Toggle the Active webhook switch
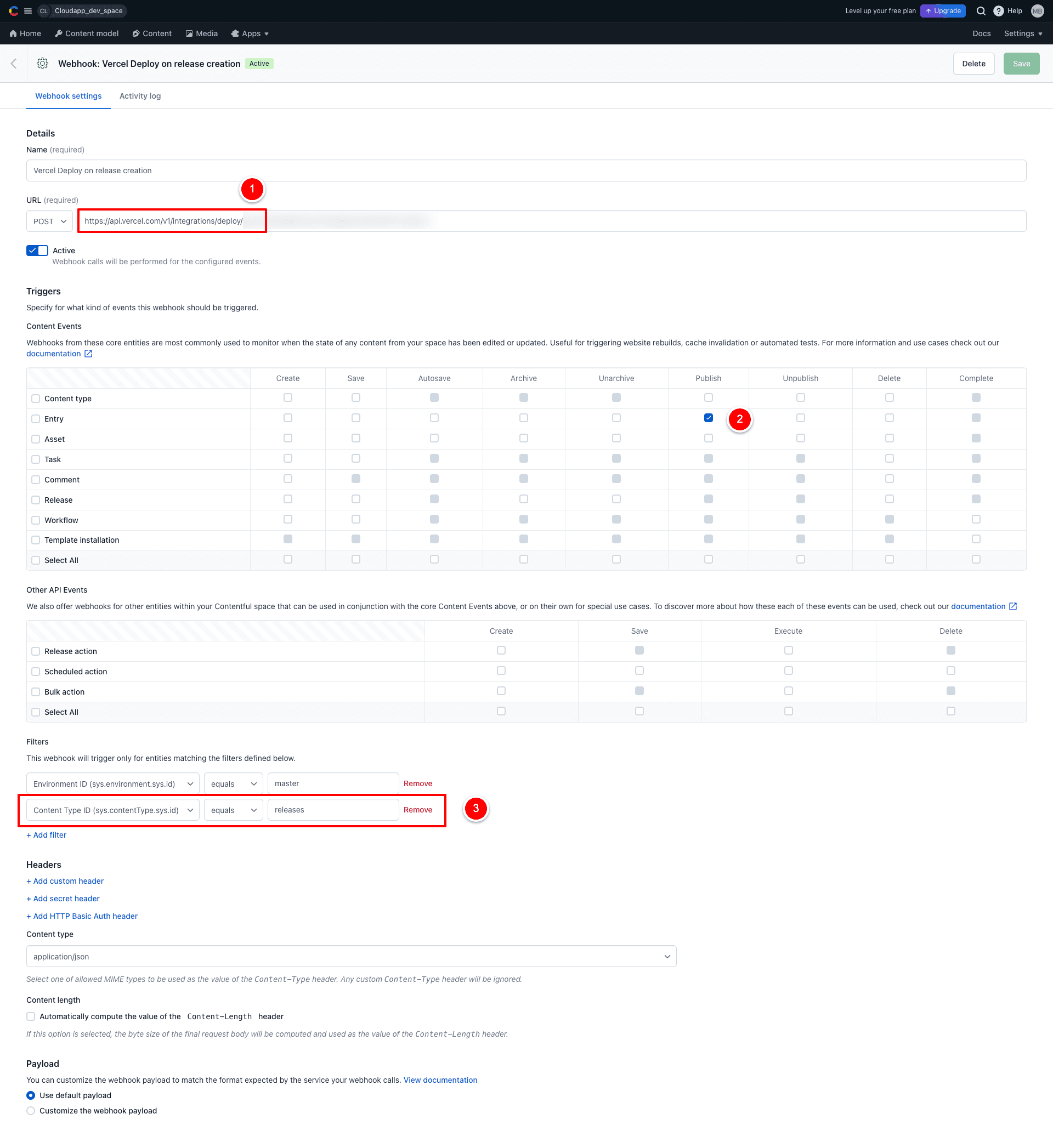Image resolution: width=1053 pixels, height=1148 pixels. coord(37,251)
